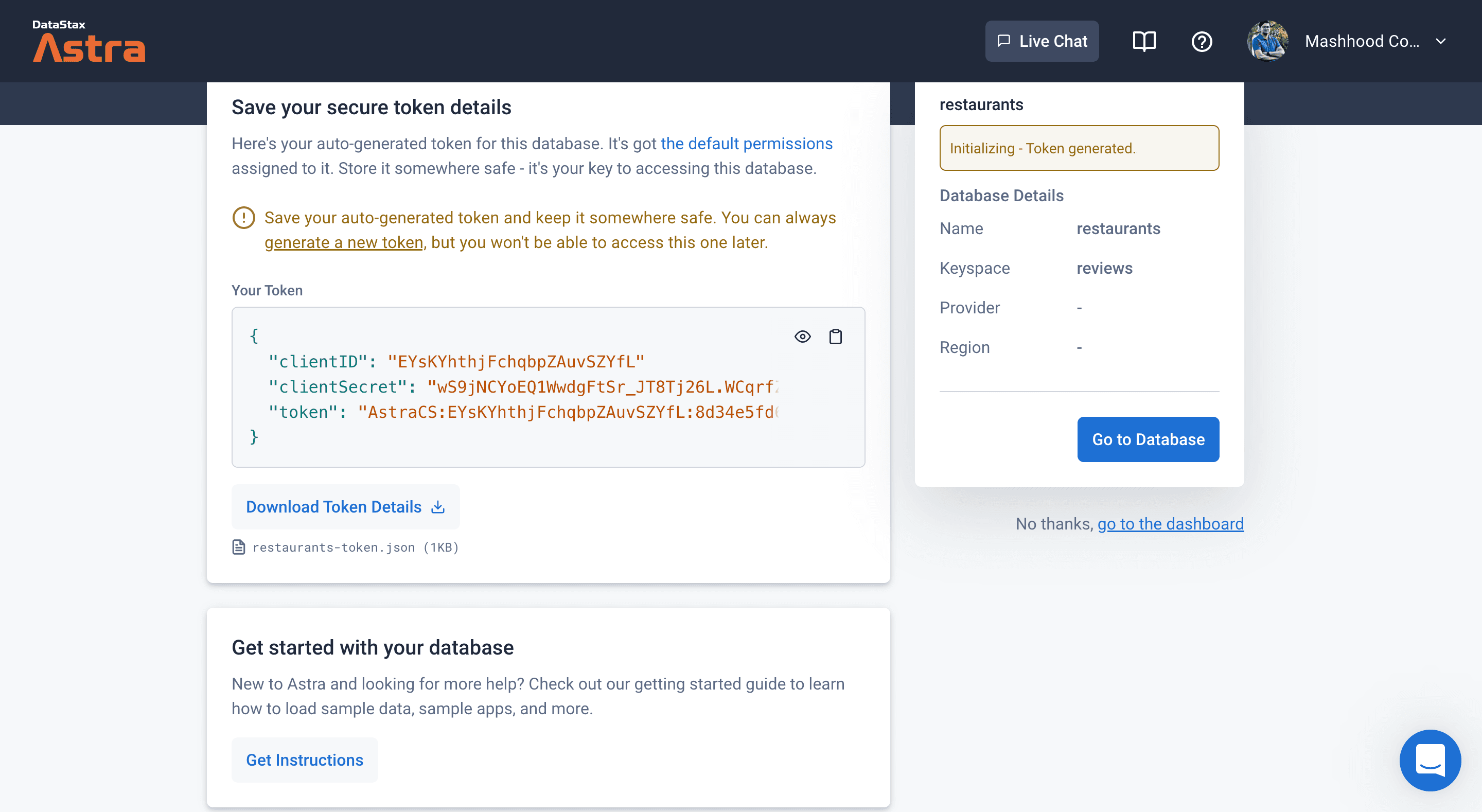This screenshot has height=812, width=1482.
Task: Click the 'Mashhood Co...' account name
Action: (x=1362, y=42)
